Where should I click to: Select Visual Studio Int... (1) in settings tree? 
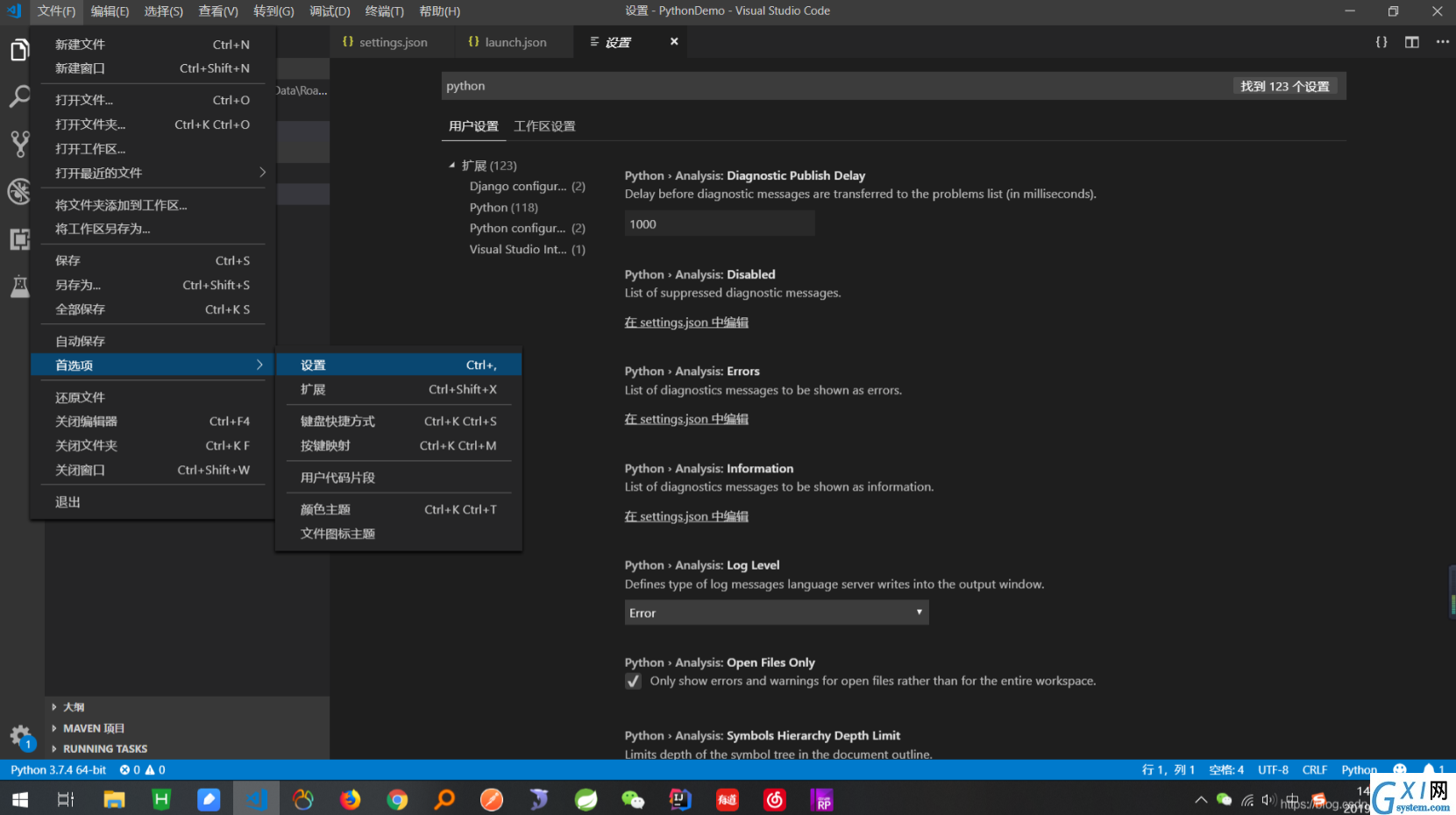[x=527, y=250]
